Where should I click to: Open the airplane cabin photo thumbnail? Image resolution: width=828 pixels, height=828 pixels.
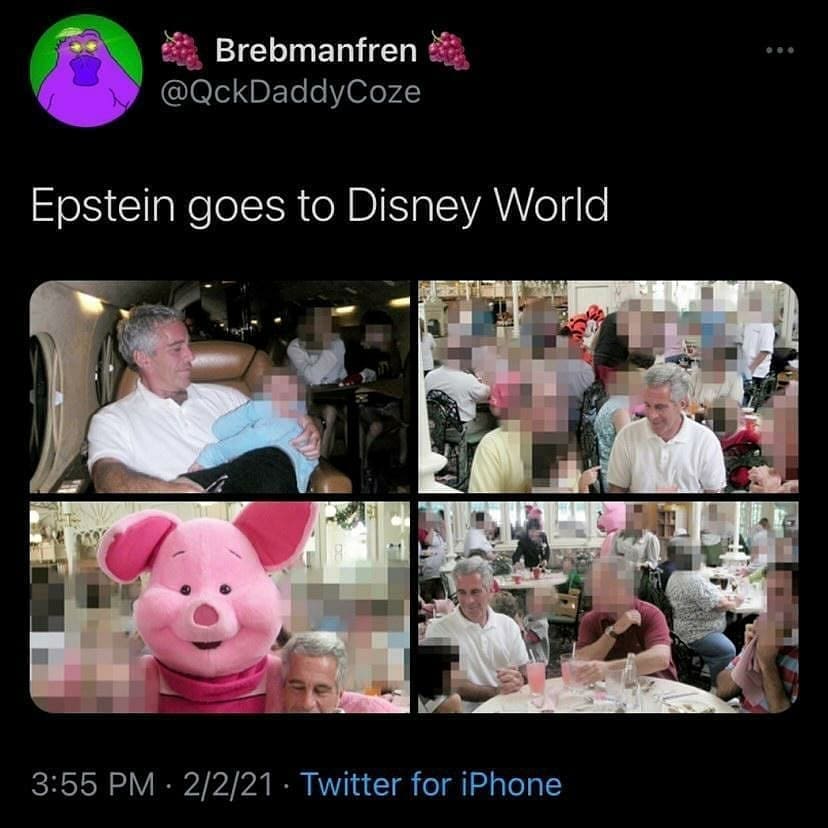tap(220, 387)
